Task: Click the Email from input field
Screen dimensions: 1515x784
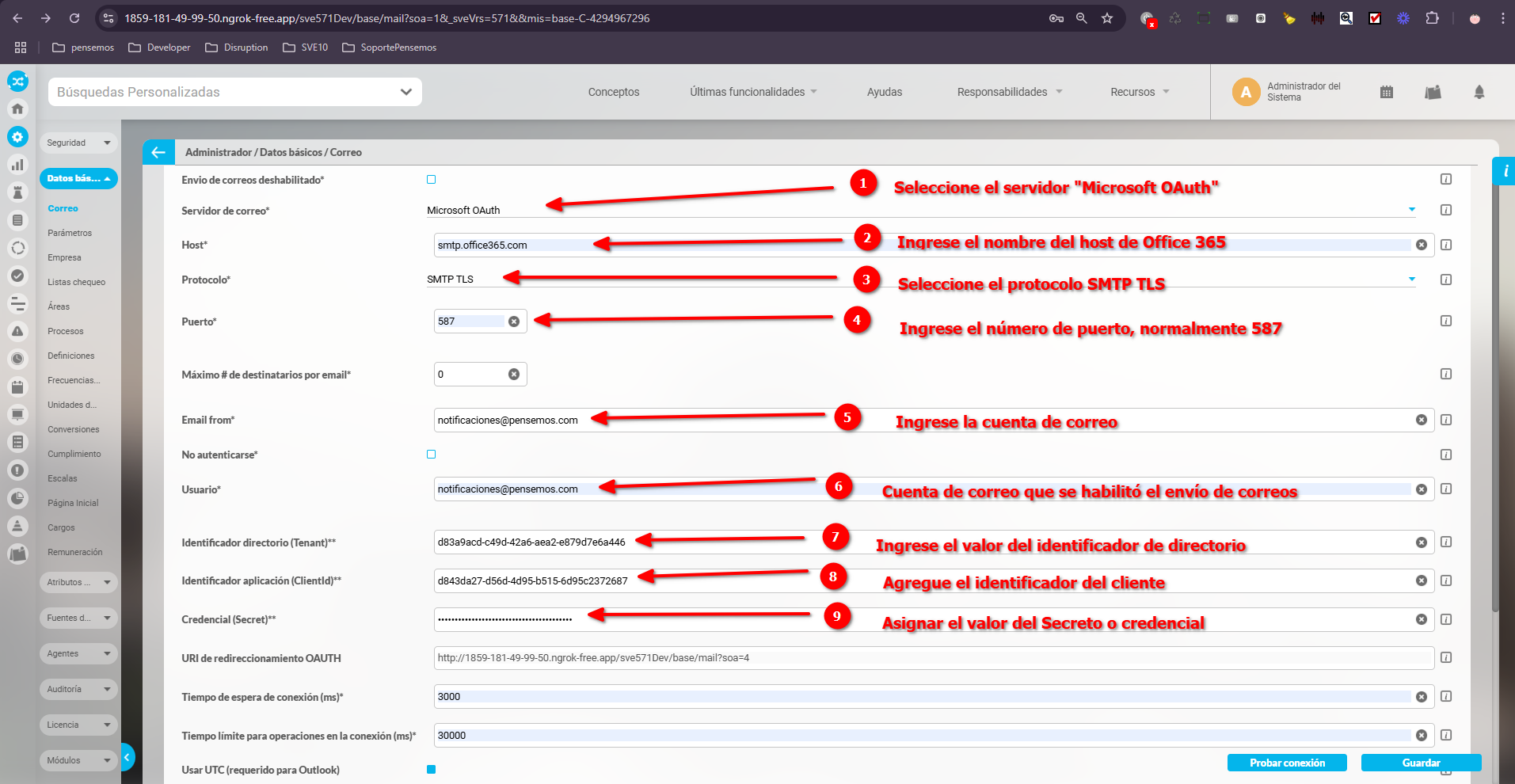Action: (x=919, y=421)
